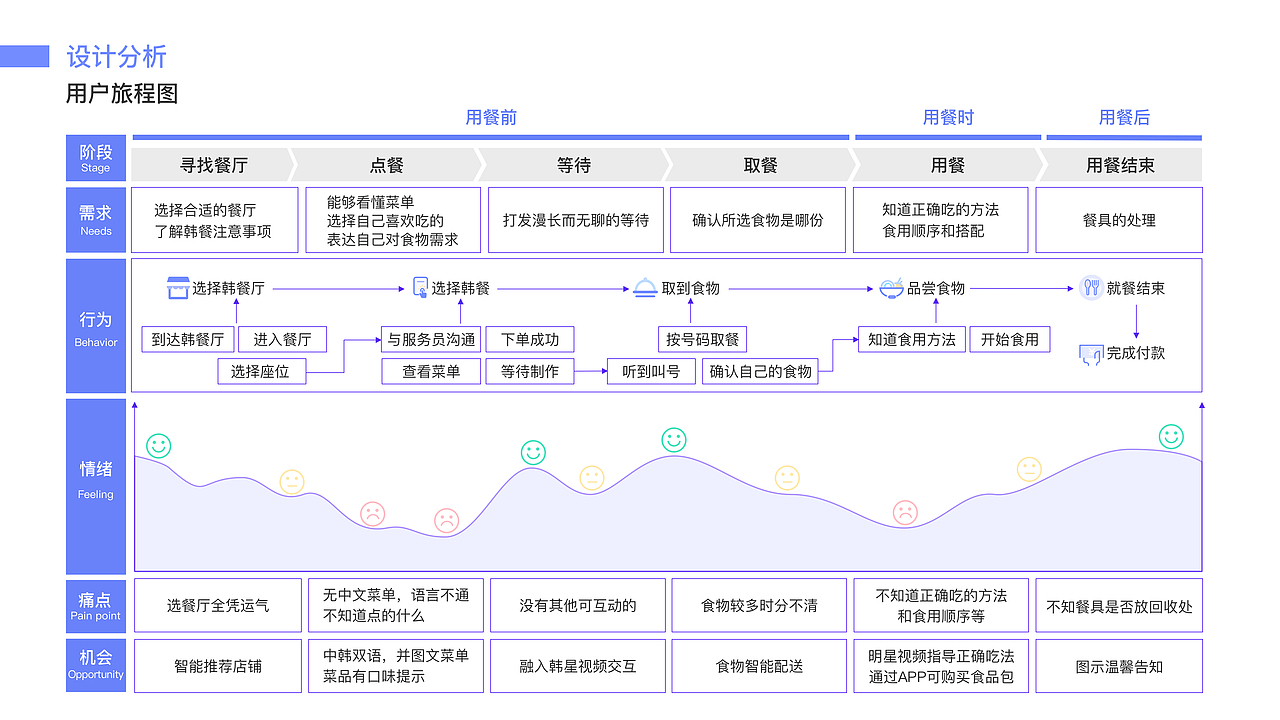
Task: Select the cloche icon beside 取到食物
Action: click(644, 287)
